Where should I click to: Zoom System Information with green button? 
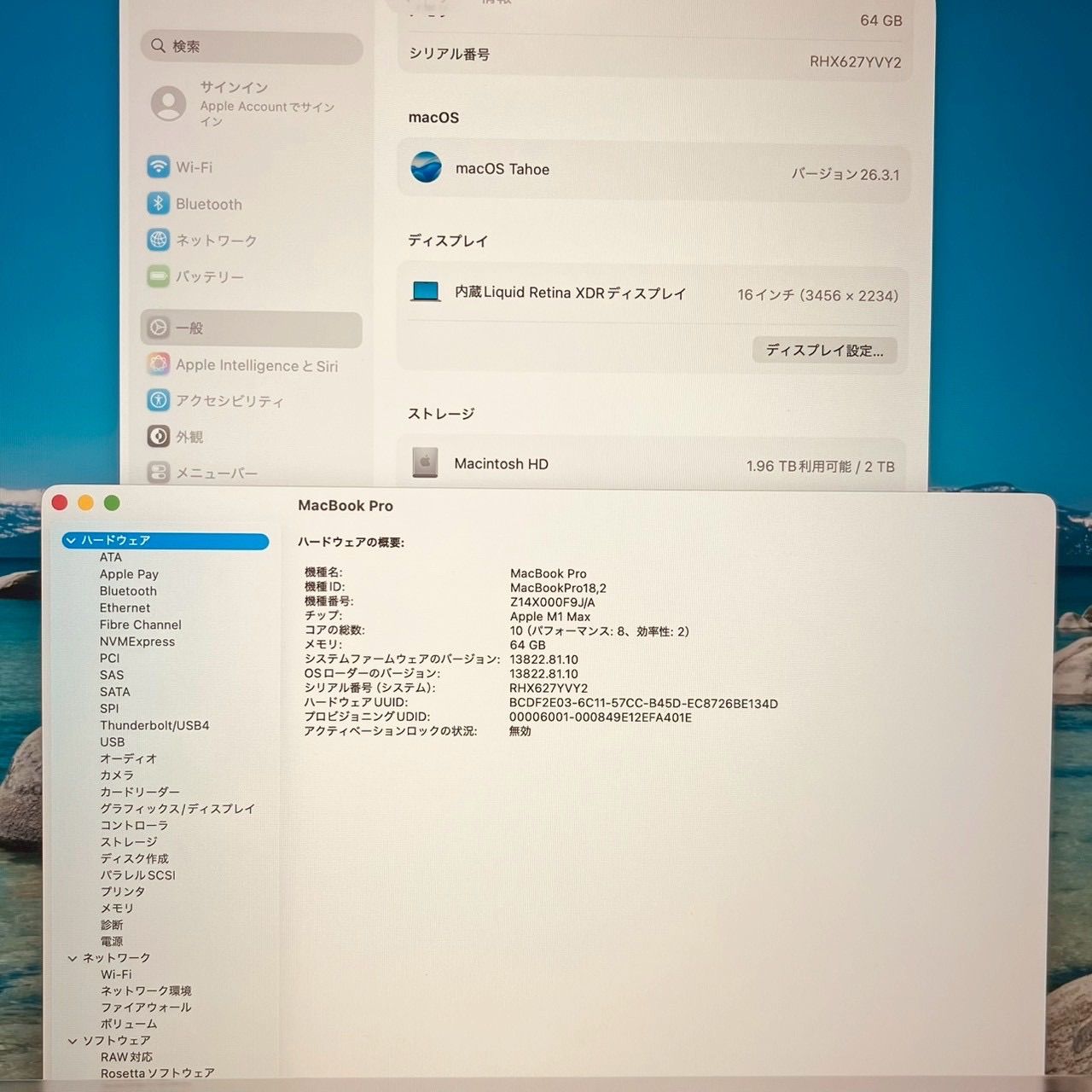click(112, 502)
